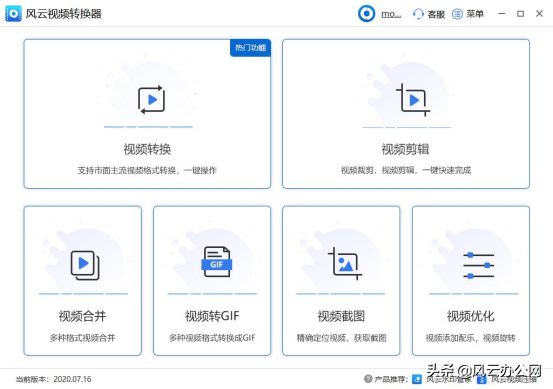The image size is (553, 389).
Task: Open the 菜单 menu
Action: 468,14
